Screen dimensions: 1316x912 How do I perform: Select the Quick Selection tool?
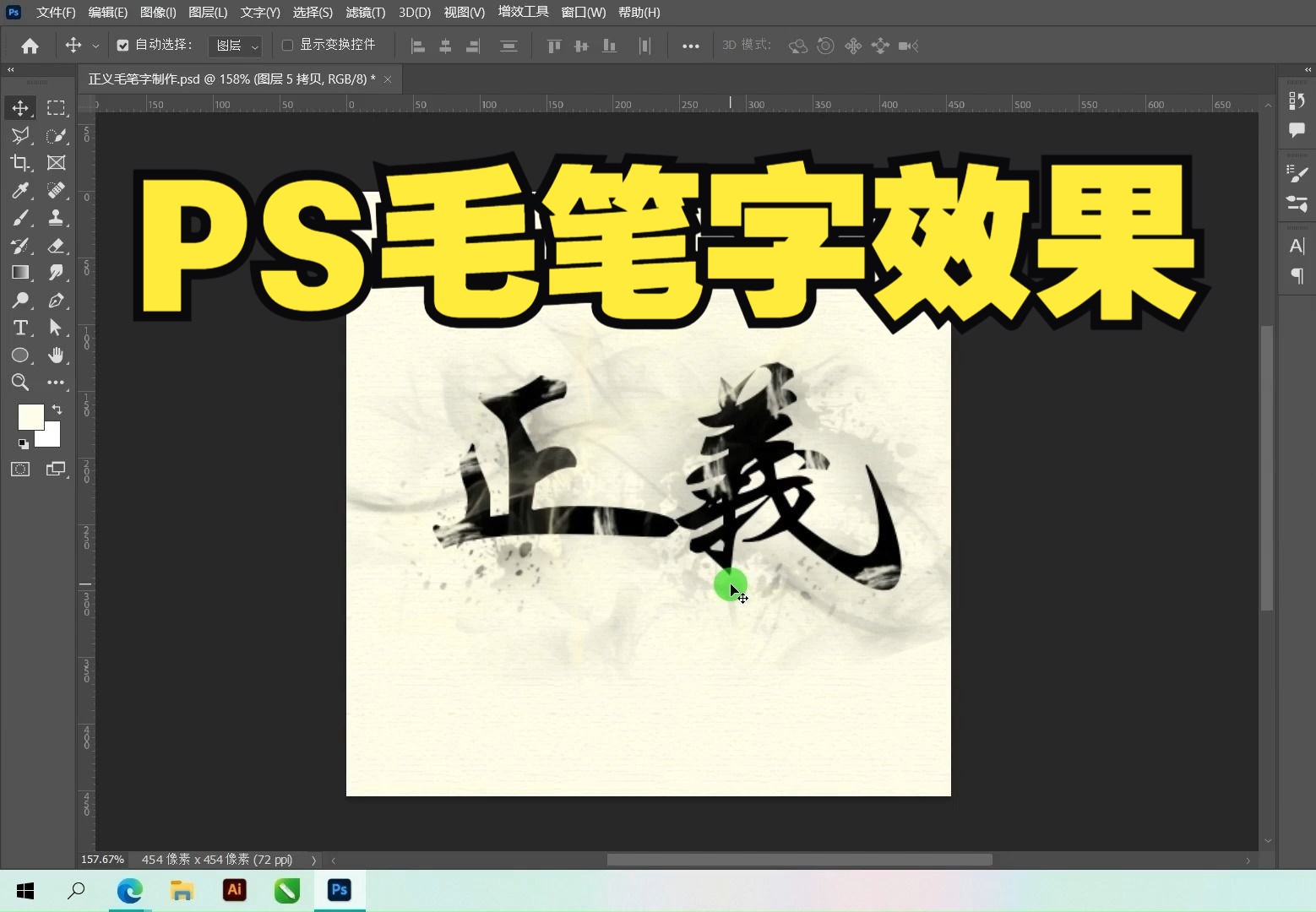[56, 135]
